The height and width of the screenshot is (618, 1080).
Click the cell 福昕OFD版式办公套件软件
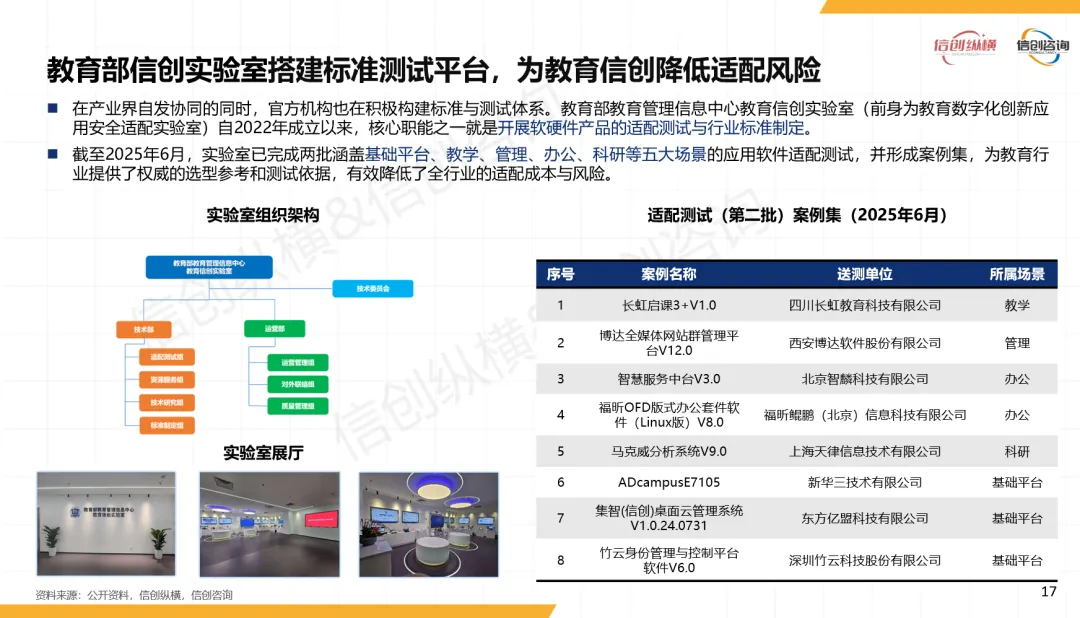[x=669, y=415]
